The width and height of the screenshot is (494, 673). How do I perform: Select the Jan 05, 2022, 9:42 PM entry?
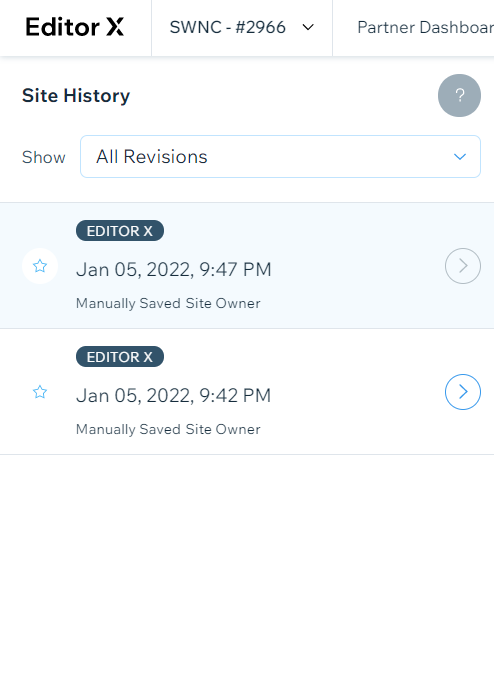pos(247,391)
